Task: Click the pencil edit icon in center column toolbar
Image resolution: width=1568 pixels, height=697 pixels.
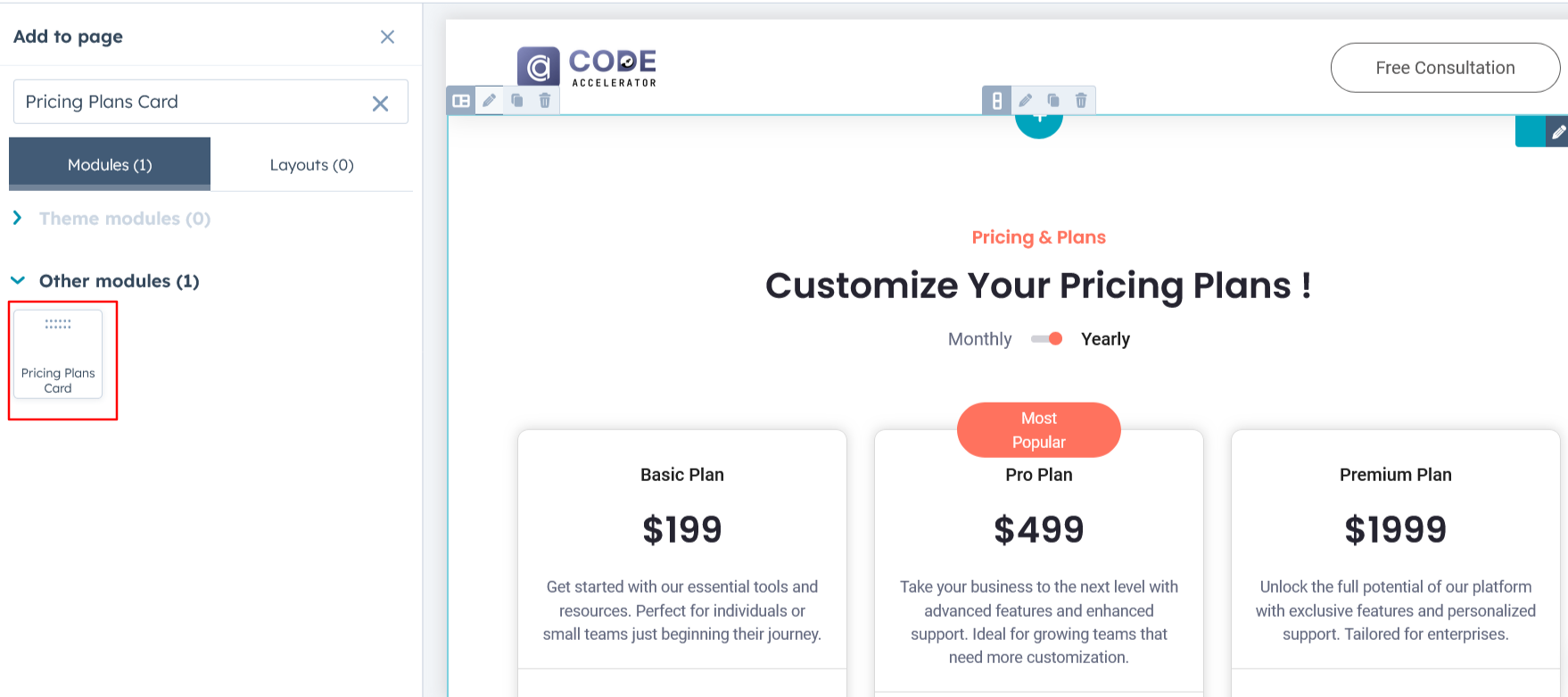Action: (x=1026, y=101)
